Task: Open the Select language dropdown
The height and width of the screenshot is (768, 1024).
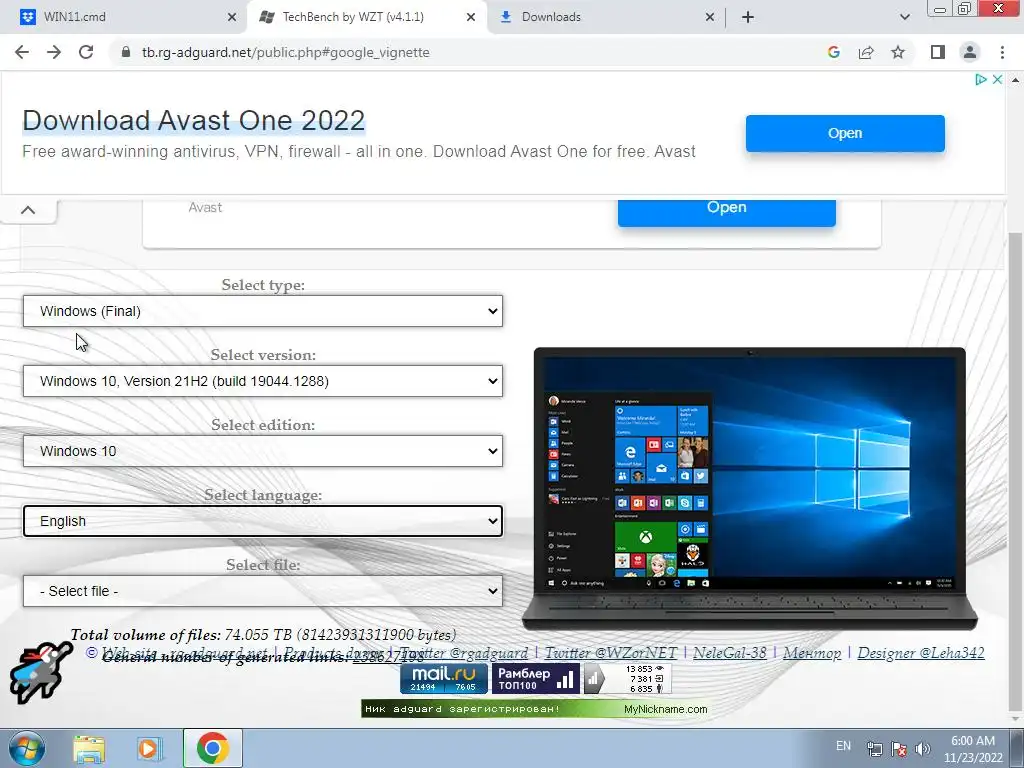Action: (x=263, y=521)
